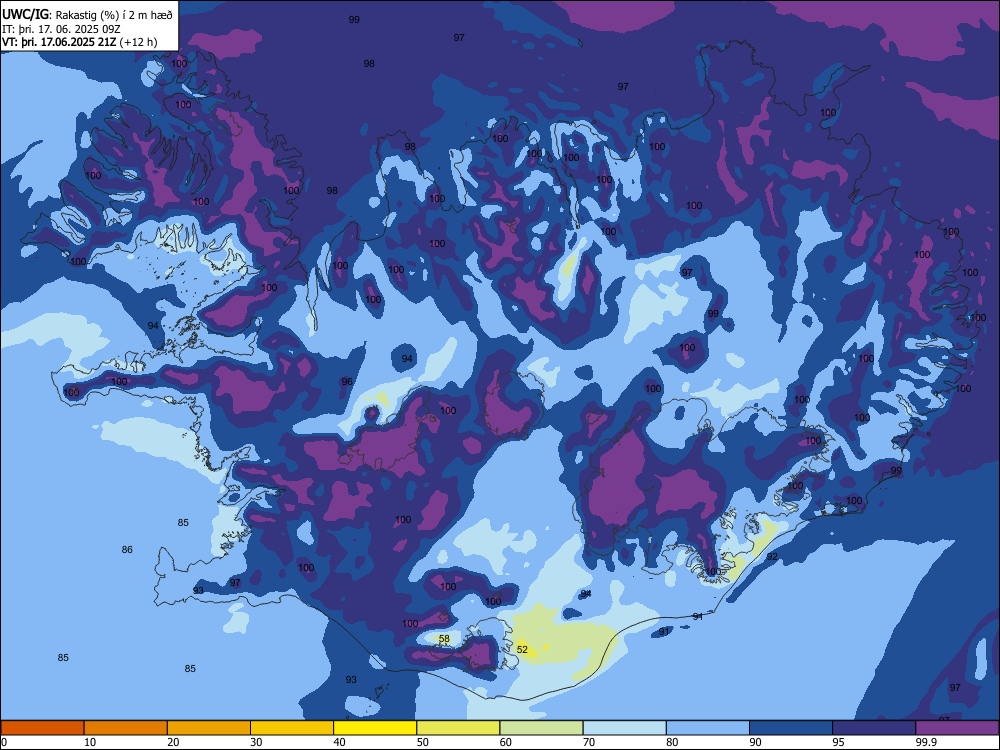Click the title text 'Rakastig (%) í 2 m hæð'
The width and height of the screenshot is (1000, 750).
click(x=115, y=14)
